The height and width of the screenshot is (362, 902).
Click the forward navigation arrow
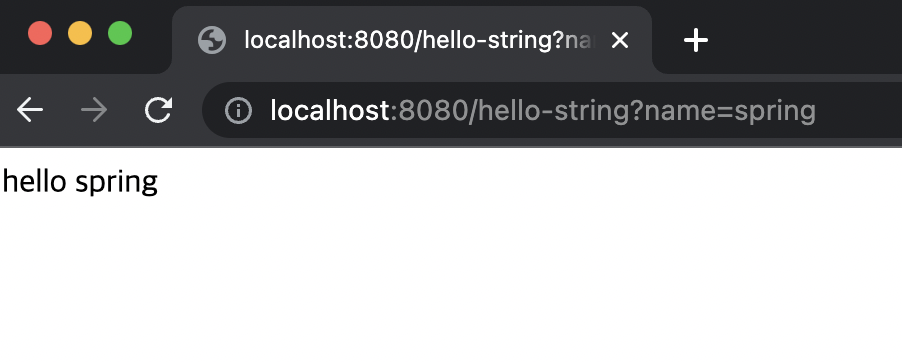[x=94, y=110]
